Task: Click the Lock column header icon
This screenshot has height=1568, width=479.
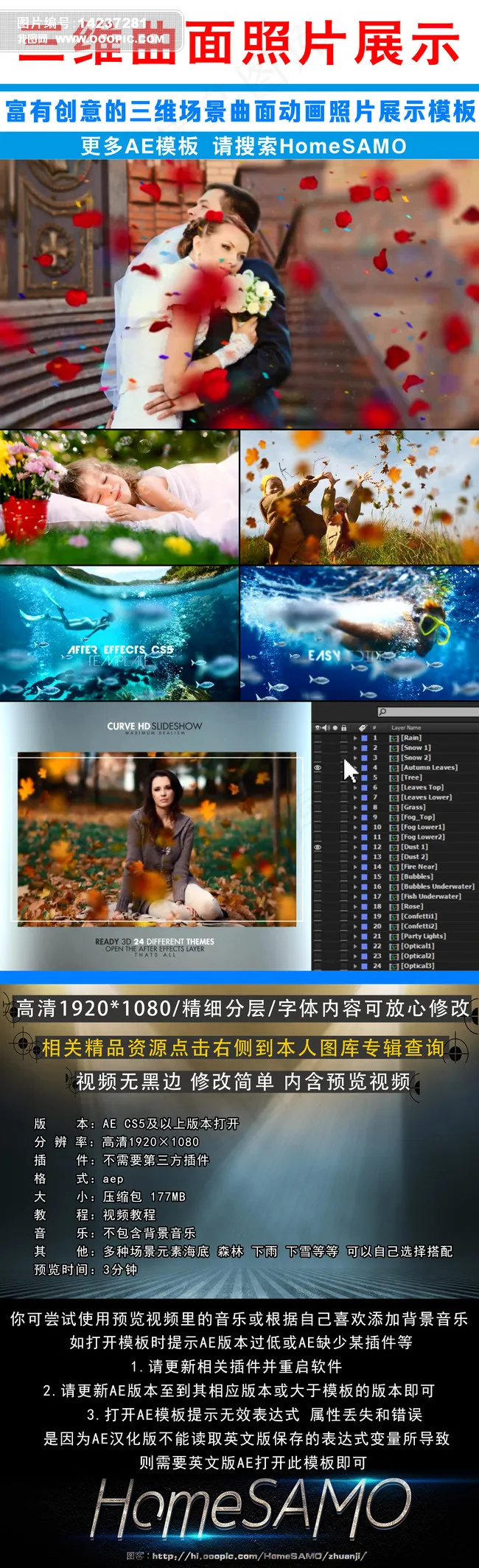Action: click(x=343, y=727)
